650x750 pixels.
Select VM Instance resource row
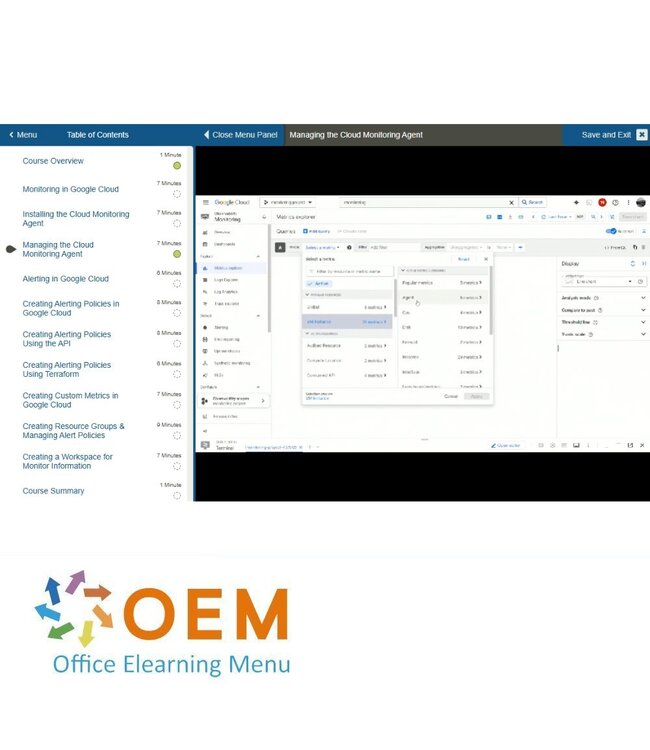[347, 322]
